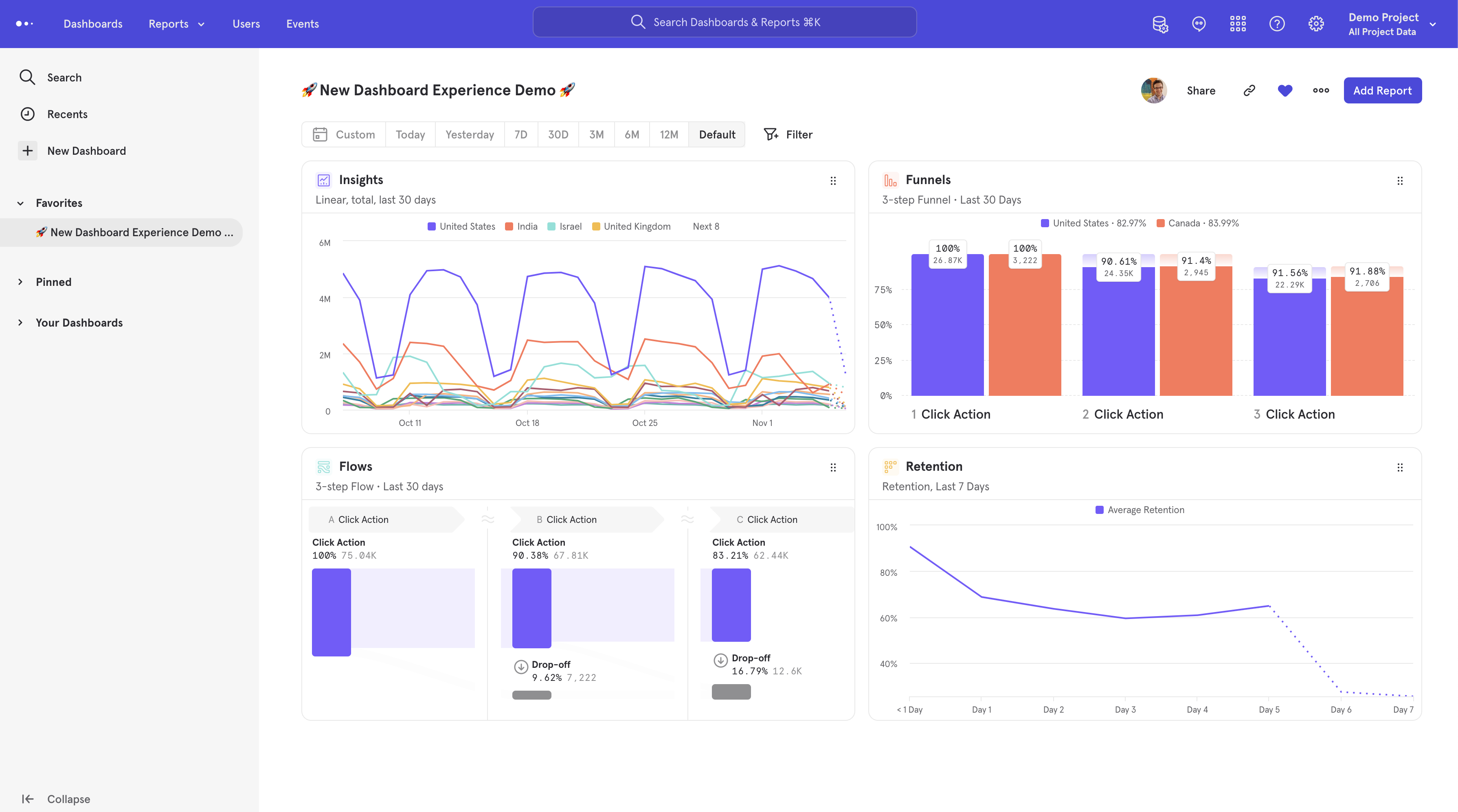Click the Retention report grid icon
This screenshot has width=1458, height=812.
pyautogui.click(x=890, y=467)
